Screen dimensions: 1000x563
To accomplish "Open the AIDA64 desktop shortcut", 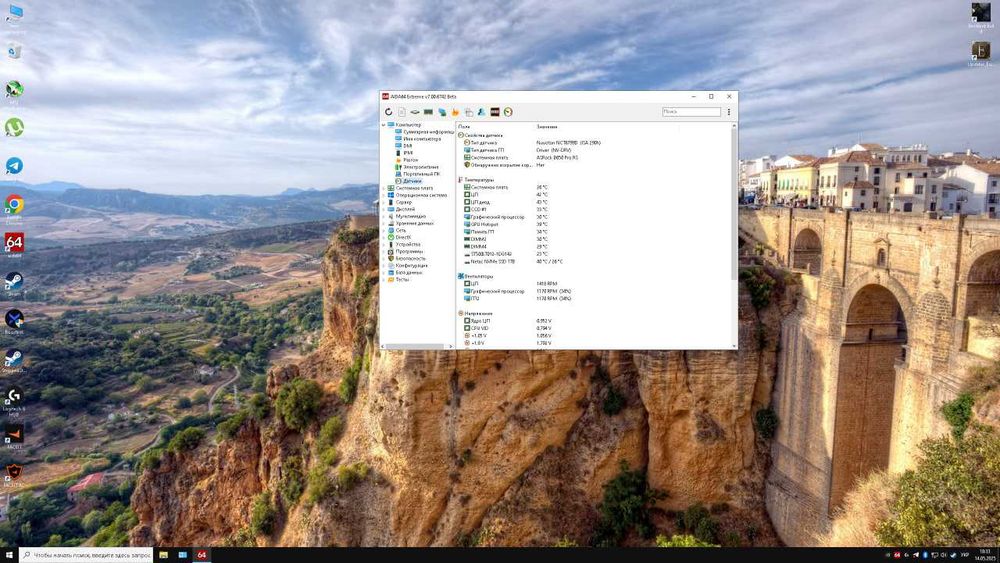I will point(14,243).
